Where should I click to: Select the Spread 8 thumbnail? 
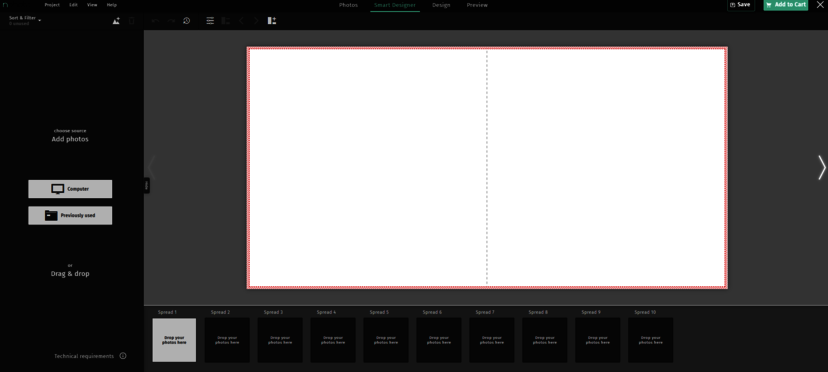click(544, 340)
